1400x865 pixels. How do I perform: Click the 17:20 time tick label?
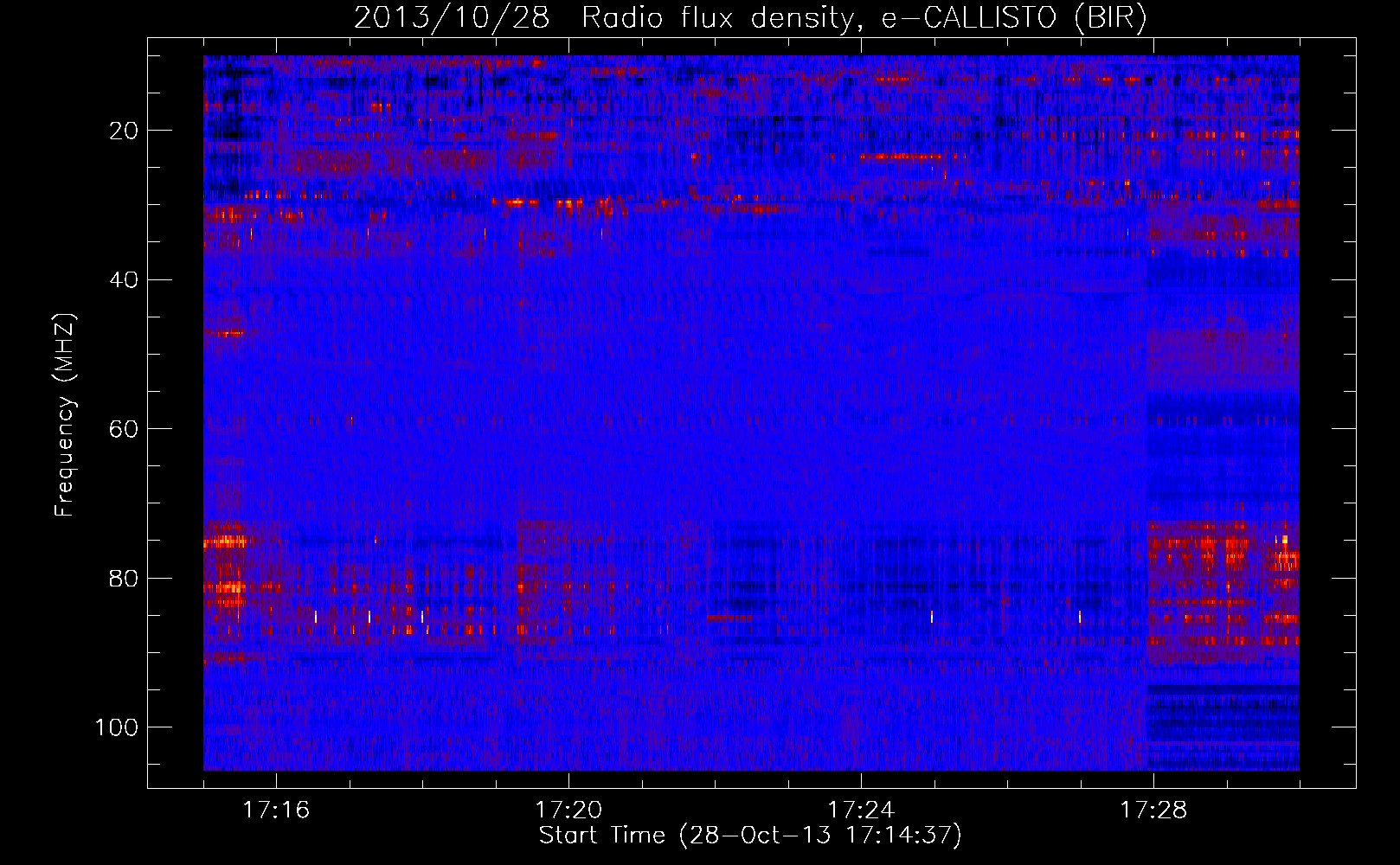tap(568, 811)
